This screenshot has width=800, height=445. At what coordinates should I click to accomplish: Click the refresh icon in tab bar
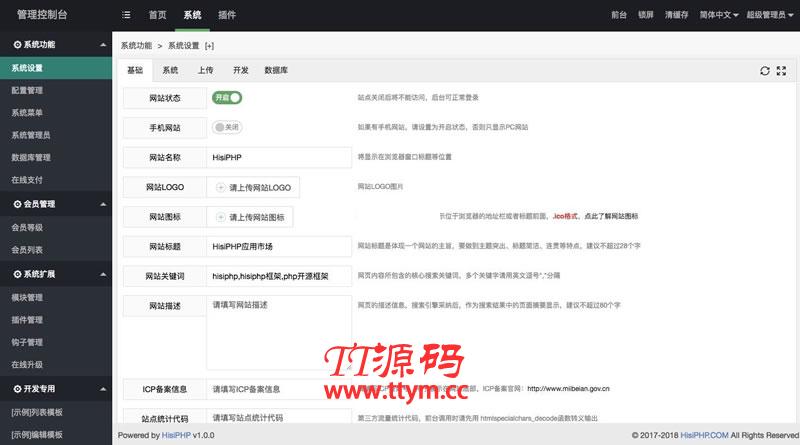[x=764, y=71]
